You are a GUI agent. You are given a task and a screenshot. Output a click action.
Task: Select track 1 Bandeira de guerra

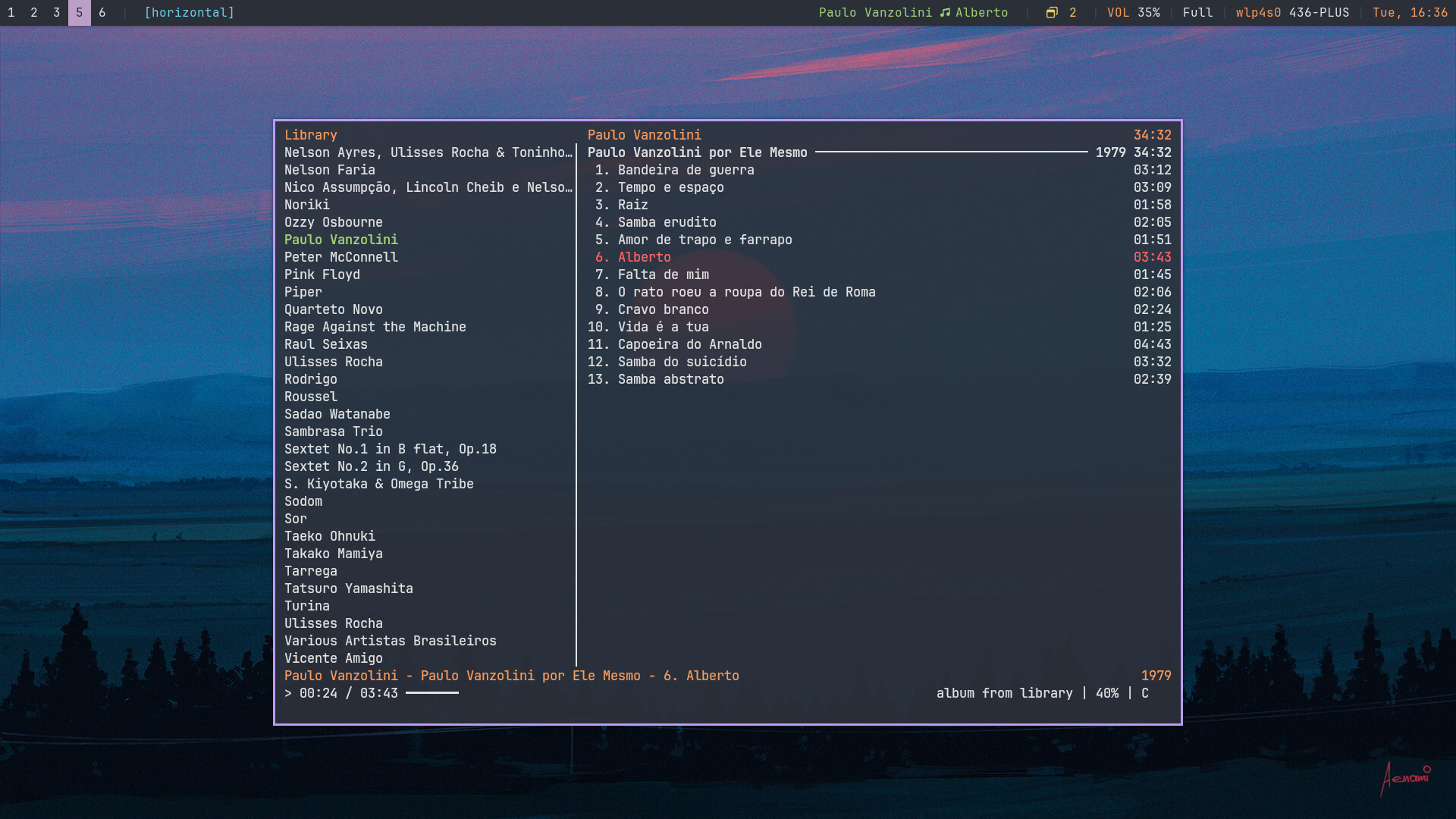880,170
